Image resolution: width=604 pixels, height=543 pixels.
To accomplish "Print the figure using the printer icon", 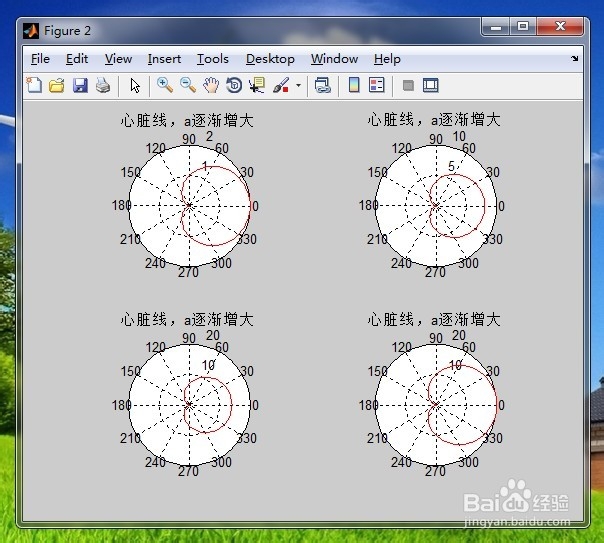I will point(103,85).
